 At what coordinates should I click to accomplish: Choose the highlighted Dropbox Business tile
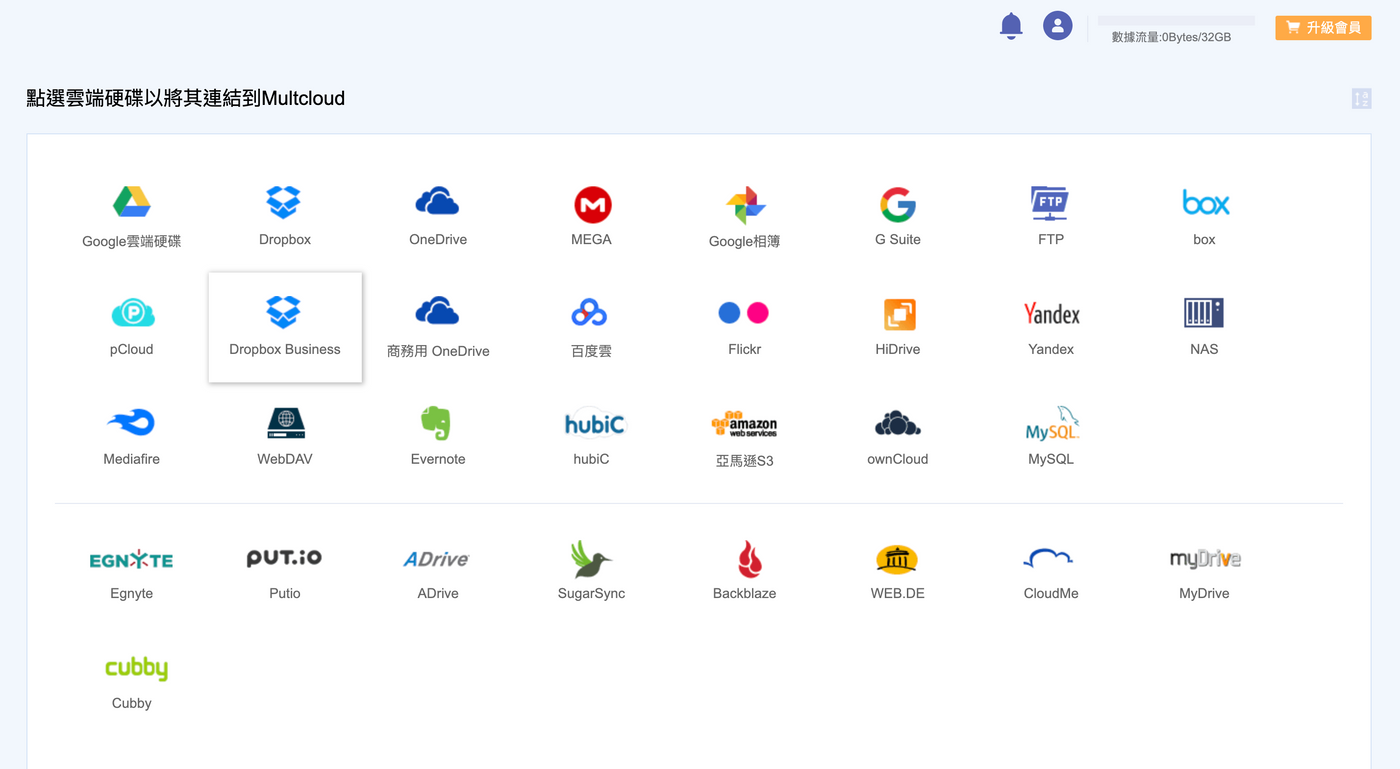click(x=285, y=327)
